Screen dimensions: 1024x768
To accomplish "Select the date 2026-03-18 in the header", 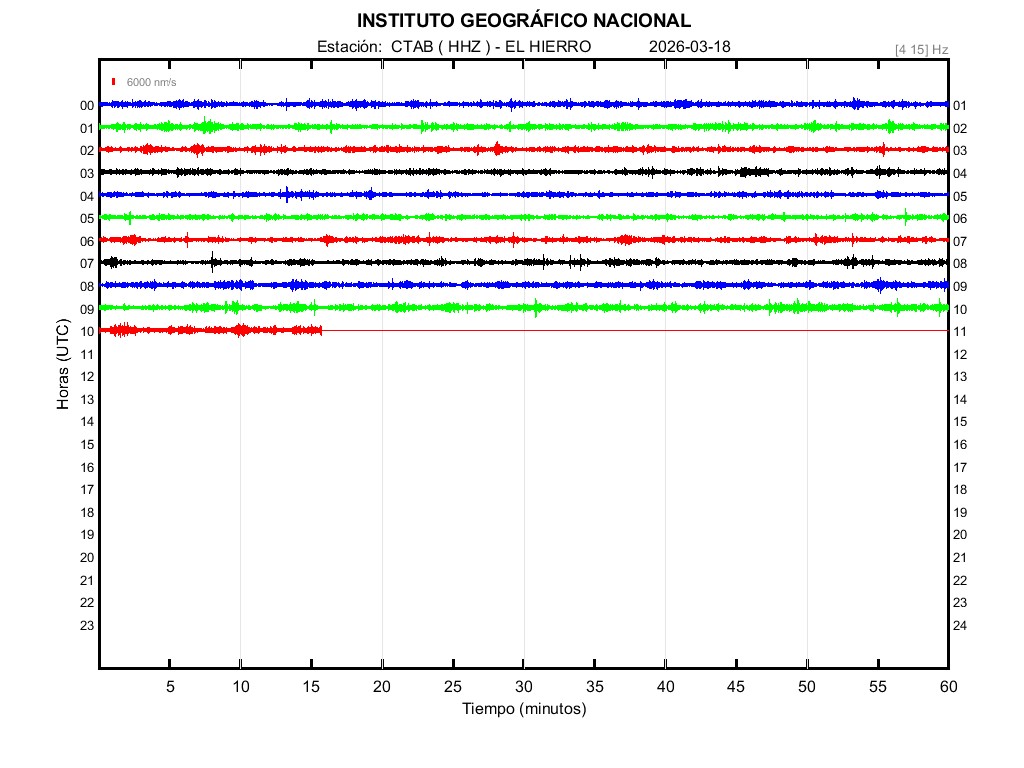I will [x=689, y=47].
